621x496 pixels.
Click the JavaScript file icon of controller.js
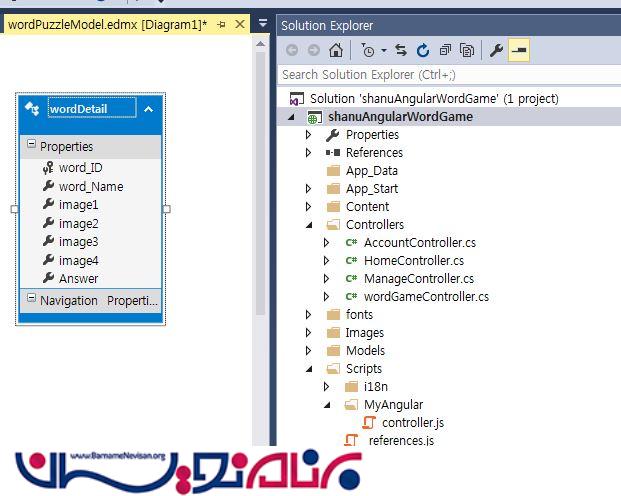[369, 423]
